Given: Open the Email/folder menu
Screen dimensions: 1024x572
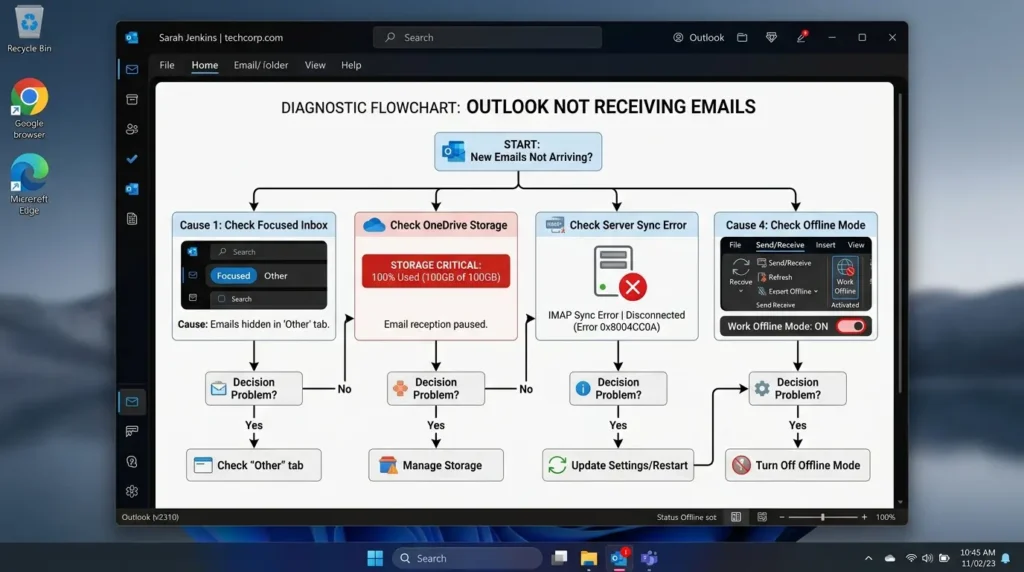Looking at the screenshot, I should click(261, 65).
